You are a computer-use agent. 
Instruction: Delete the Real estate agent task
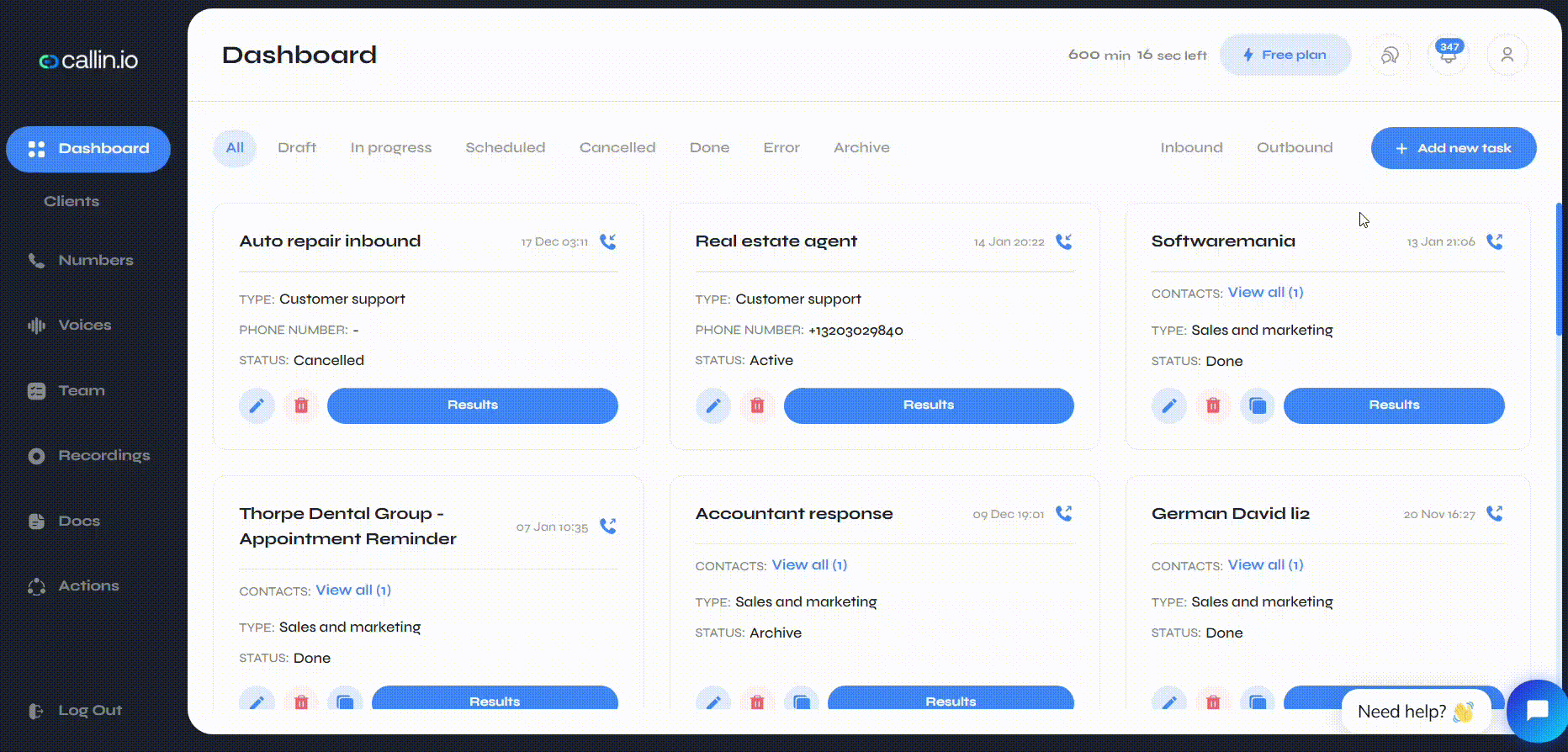(x=757, y=405)
